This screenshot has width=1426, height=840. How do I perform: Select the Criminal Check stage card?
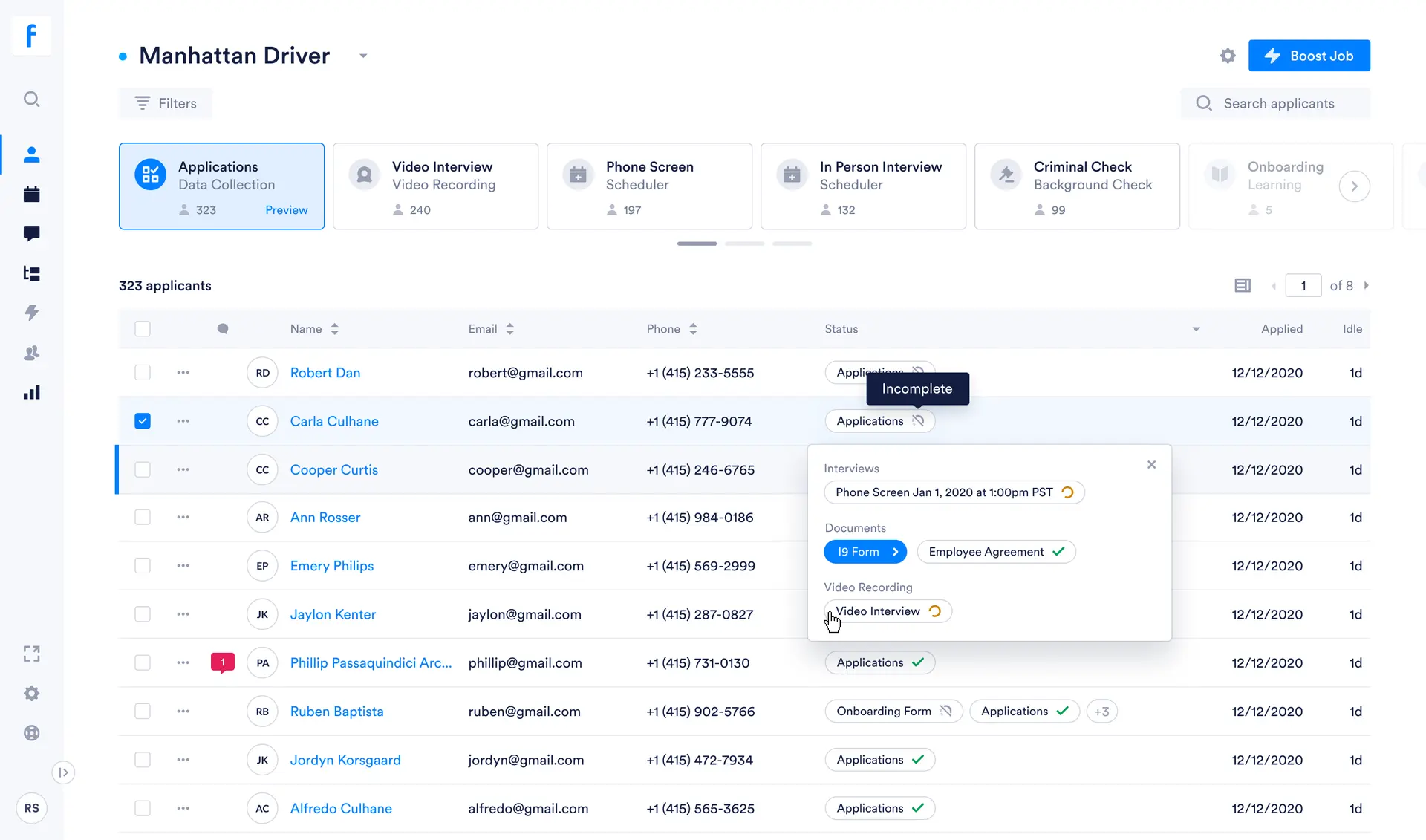[1077, 186]
